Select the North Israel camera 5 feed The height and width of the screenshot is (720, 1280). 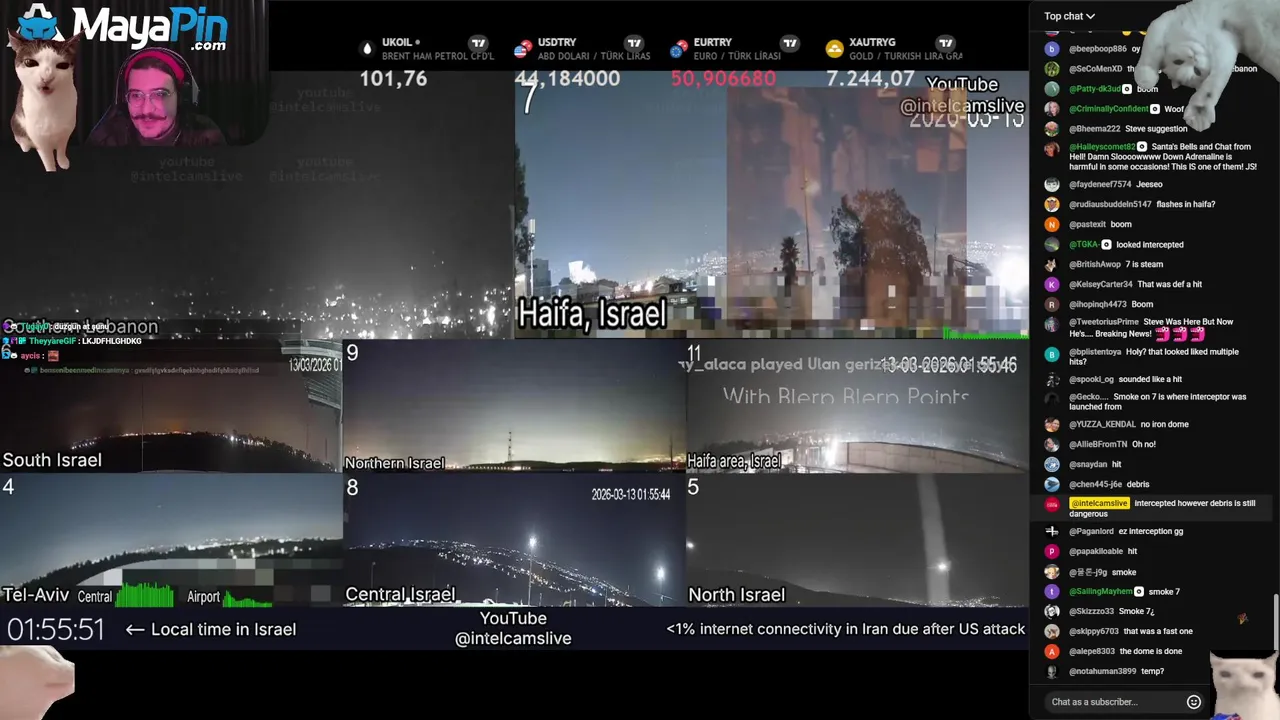click(x=856, y=541)
